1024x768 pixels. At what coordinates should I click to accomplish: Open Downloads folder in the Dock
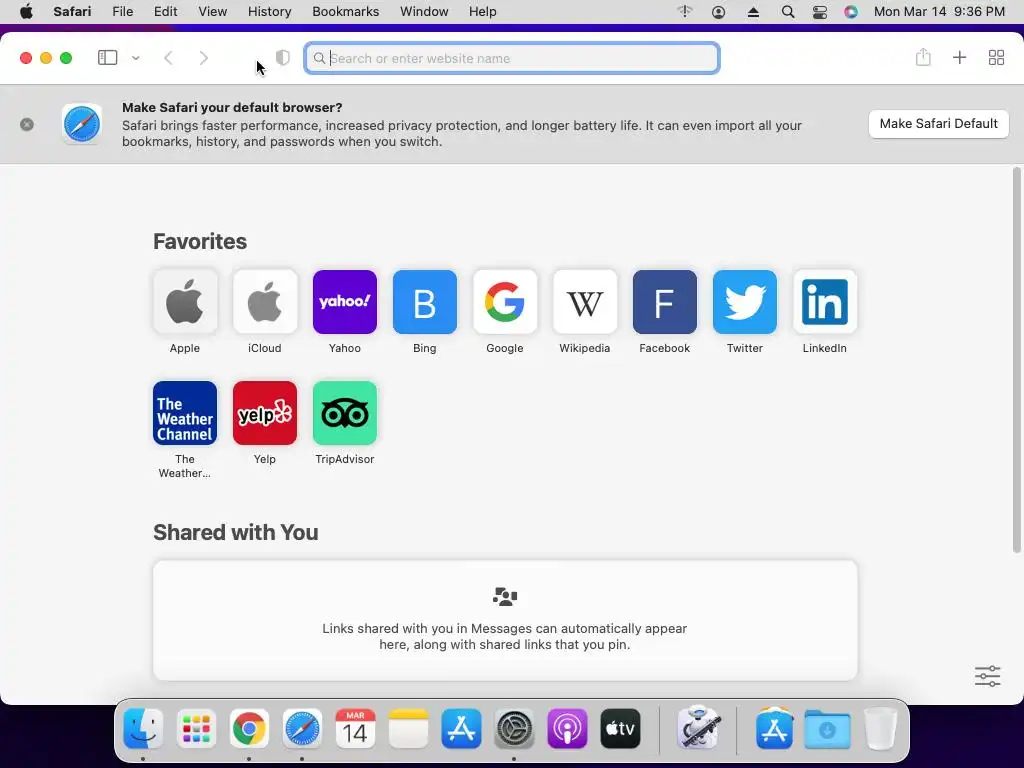click(x=827, y=728)
